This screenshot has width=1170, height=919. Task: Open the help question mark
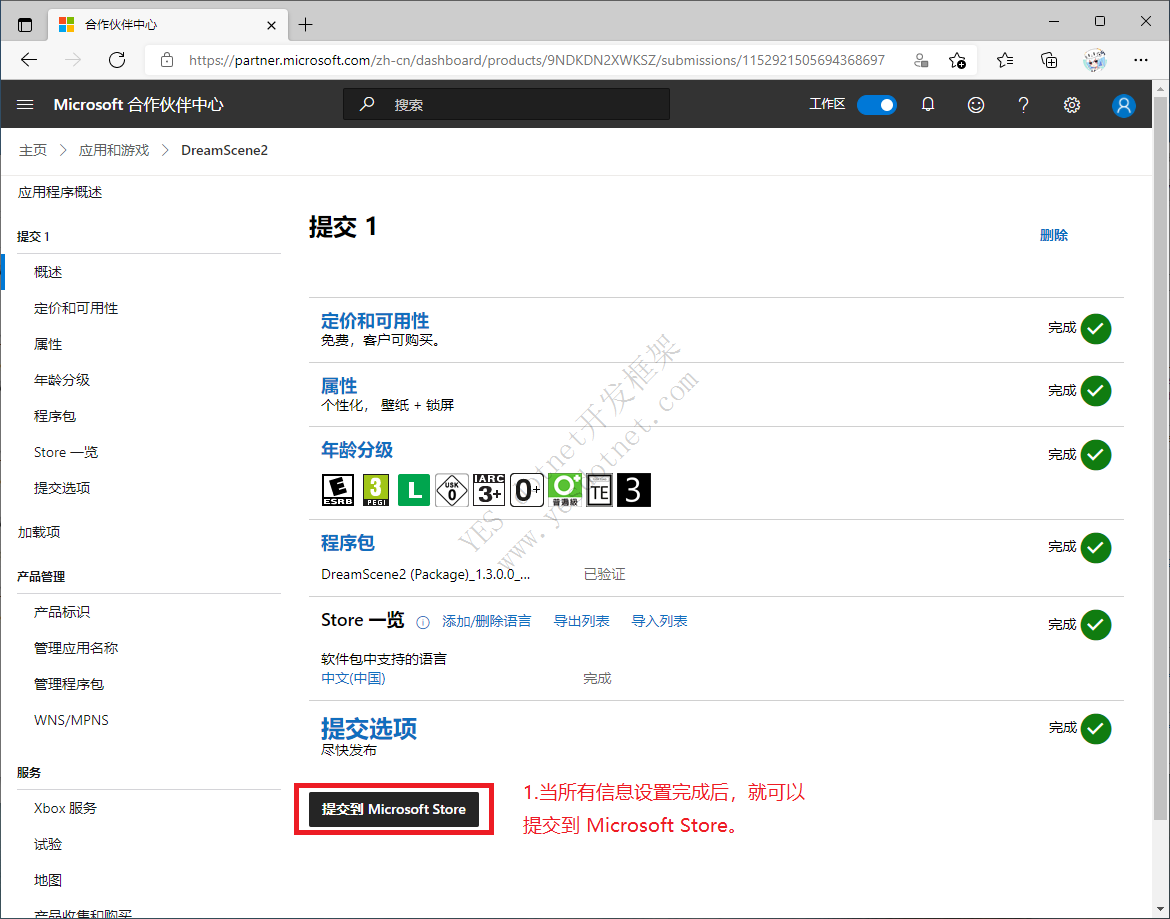(x=1023, y=105)
